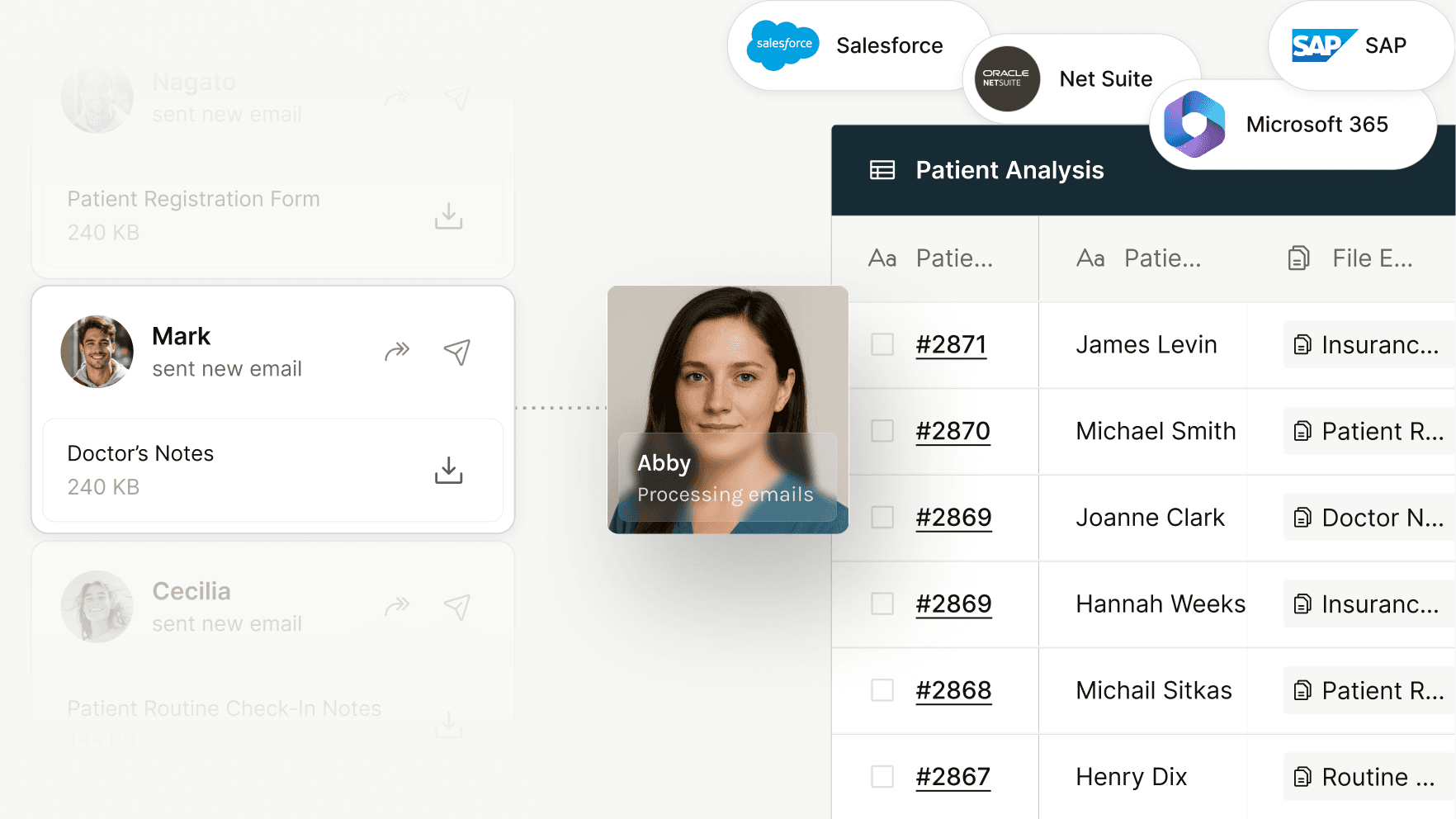Click file icon in Henry Dix row

1302,777
